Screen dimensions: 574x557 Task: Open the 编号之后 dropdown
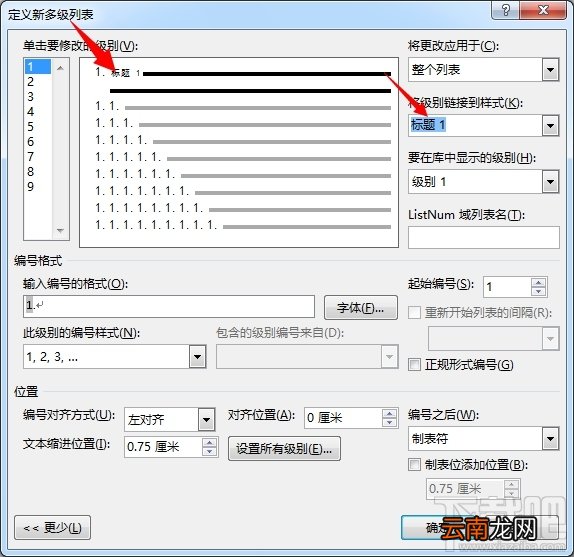click(550, 438)
